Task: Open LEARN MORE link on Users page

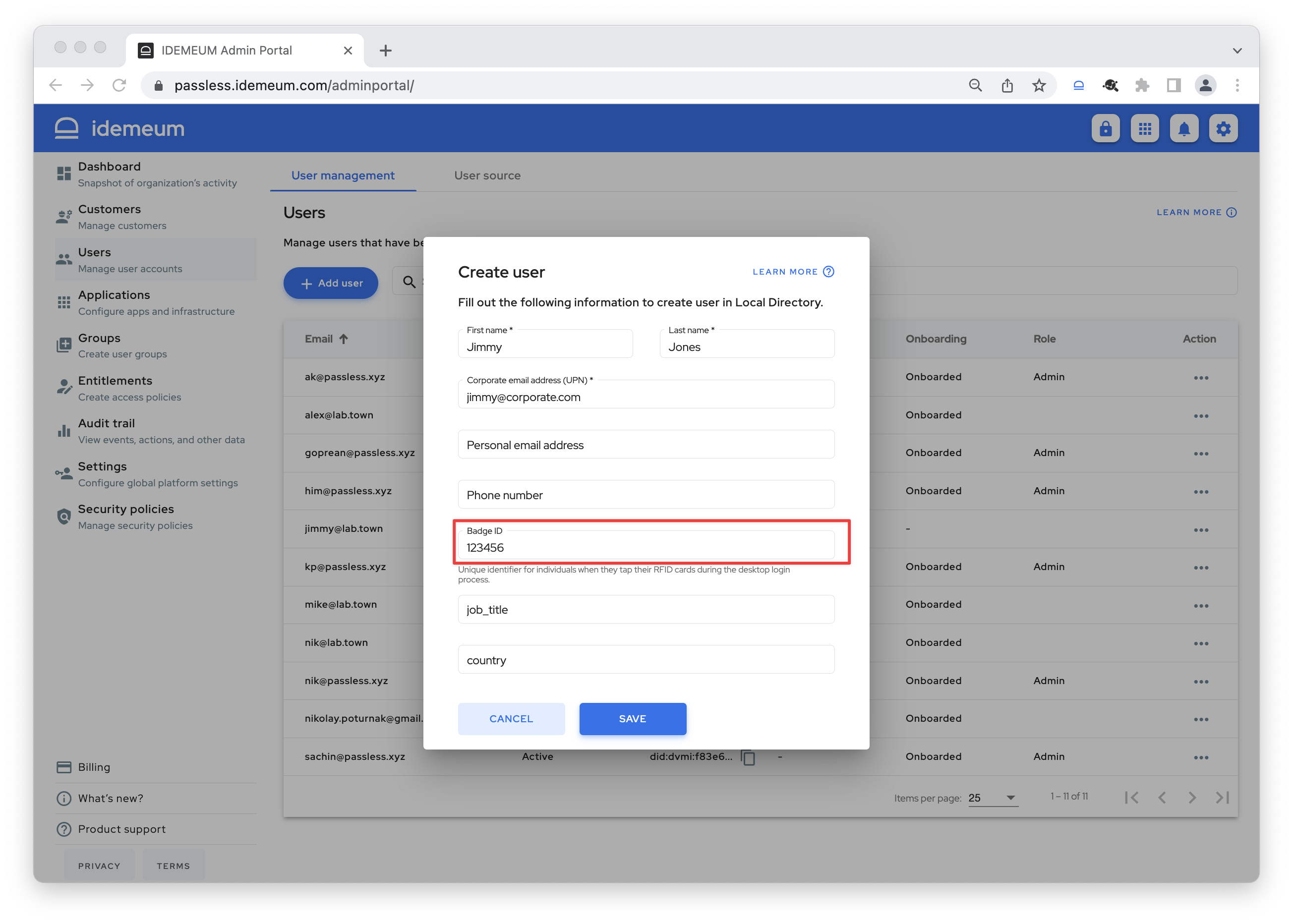Action: [1196, 212]
